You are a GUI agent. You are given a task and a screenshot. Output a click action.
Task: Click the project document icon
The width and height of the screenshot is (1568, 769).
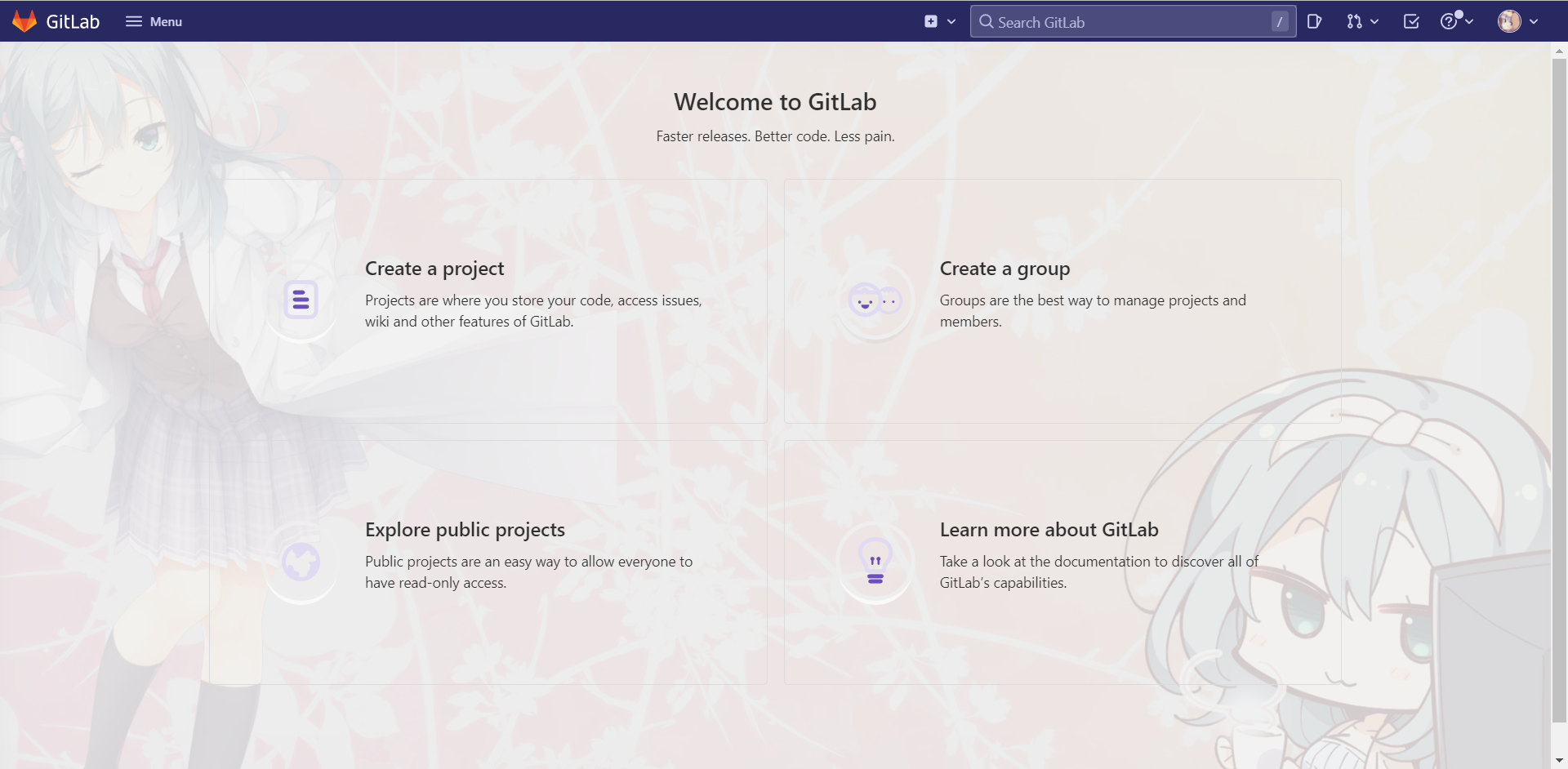coord(301,300)
